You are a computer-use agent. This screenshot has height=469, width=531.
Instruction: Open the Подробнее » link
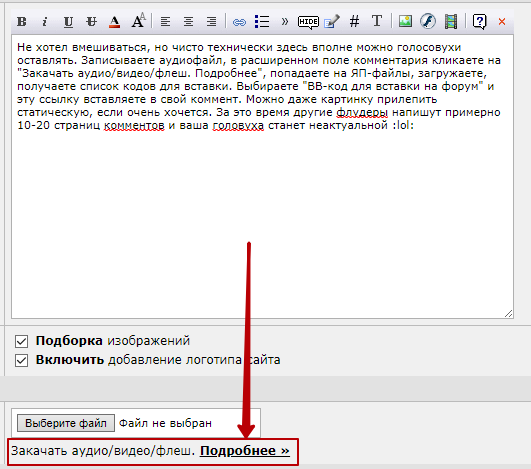pyautogui.click(x=245, y=451)
